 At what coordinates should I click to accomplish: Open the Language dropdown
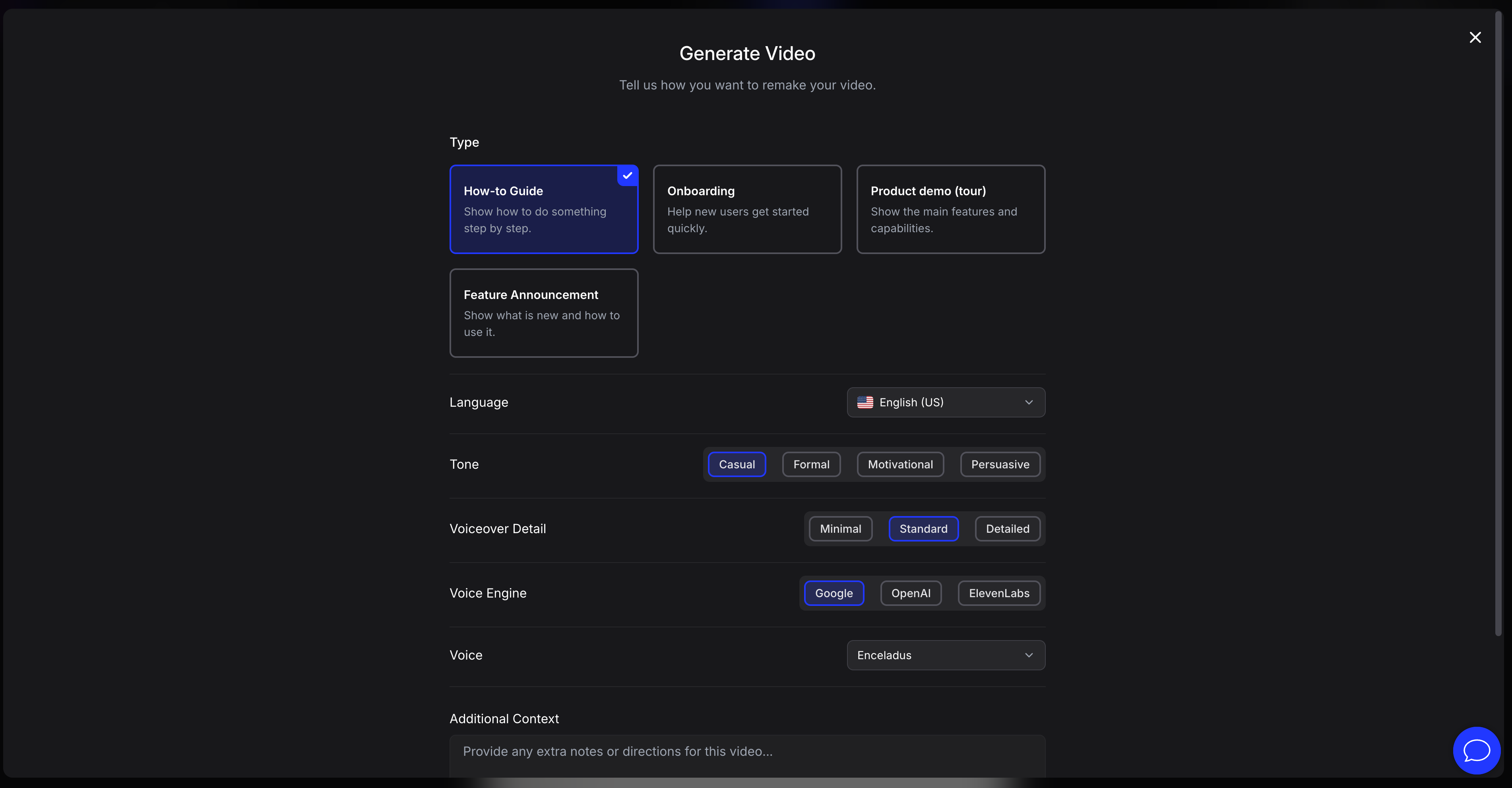[x=945, y=402]
